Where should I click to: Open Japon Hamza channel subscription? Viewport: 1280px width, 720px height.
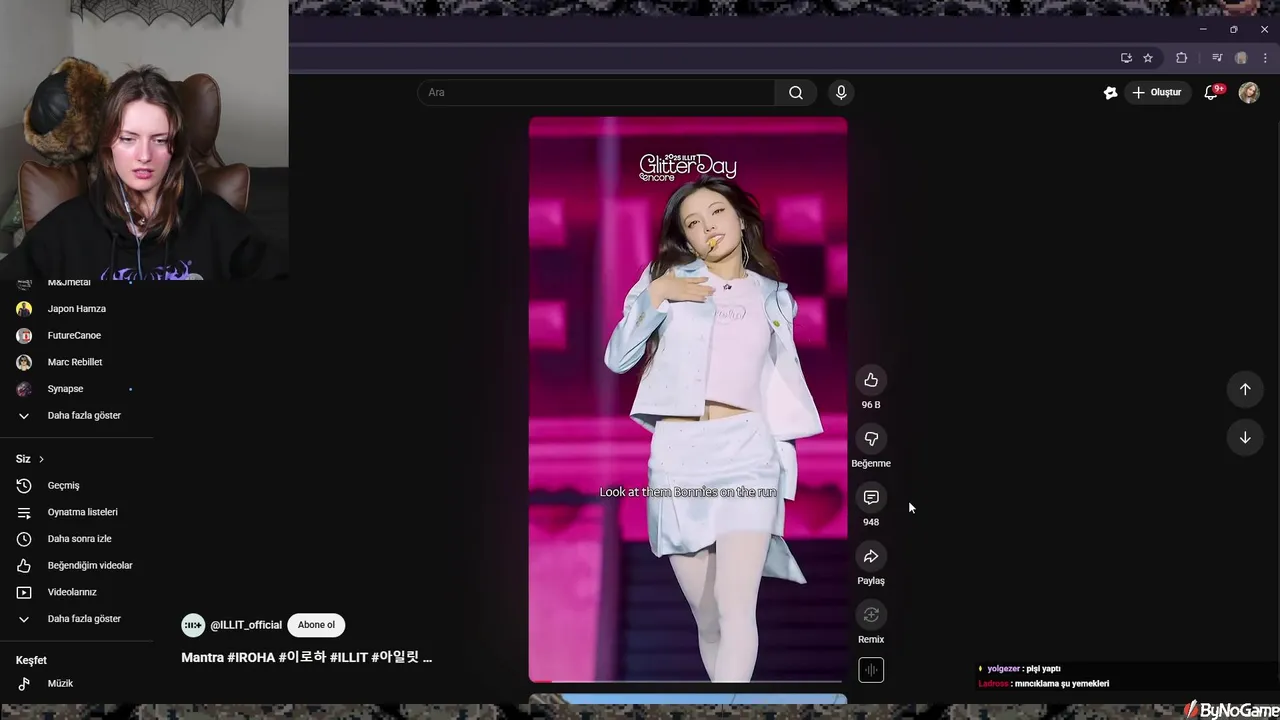(x=77, y=309)
